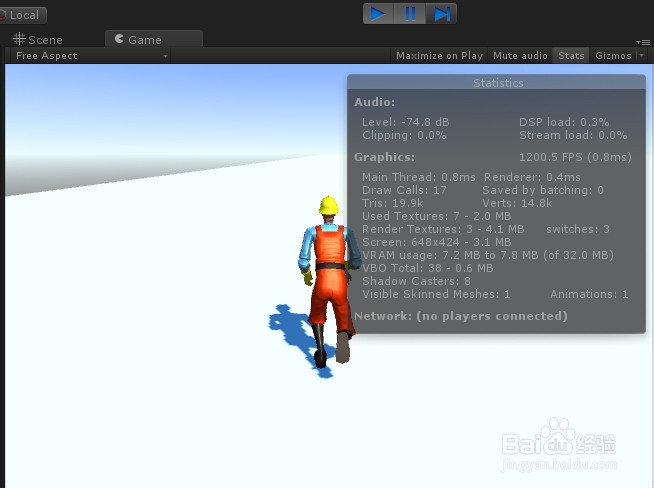
Task: Click the switches: 3 text
Action: pyautogui.click(x=578, y=229)
